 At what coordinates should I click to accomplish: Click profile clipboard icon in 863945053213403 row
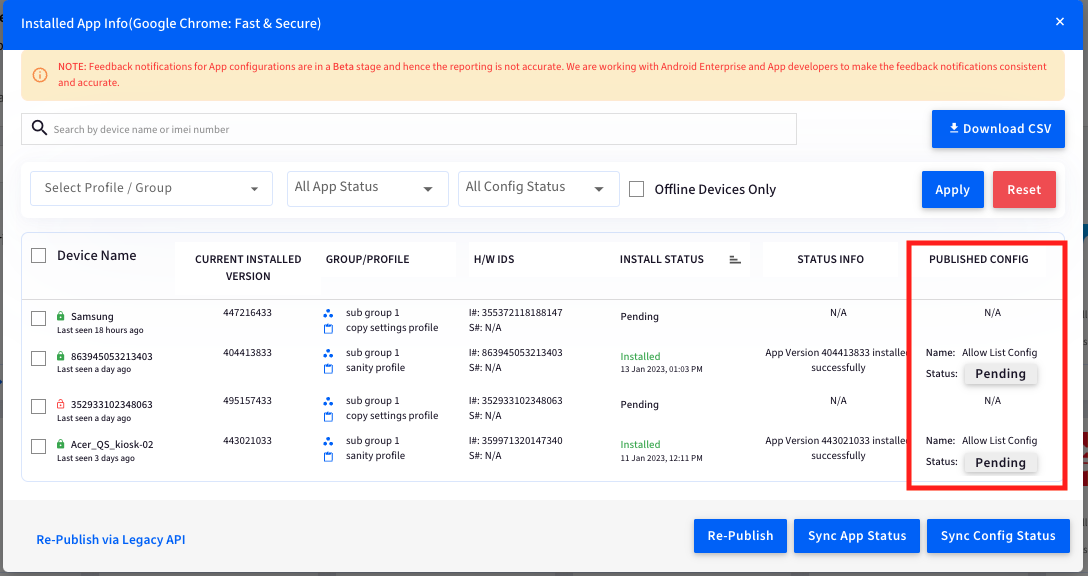pyautogui.click(x=328, y=369)
